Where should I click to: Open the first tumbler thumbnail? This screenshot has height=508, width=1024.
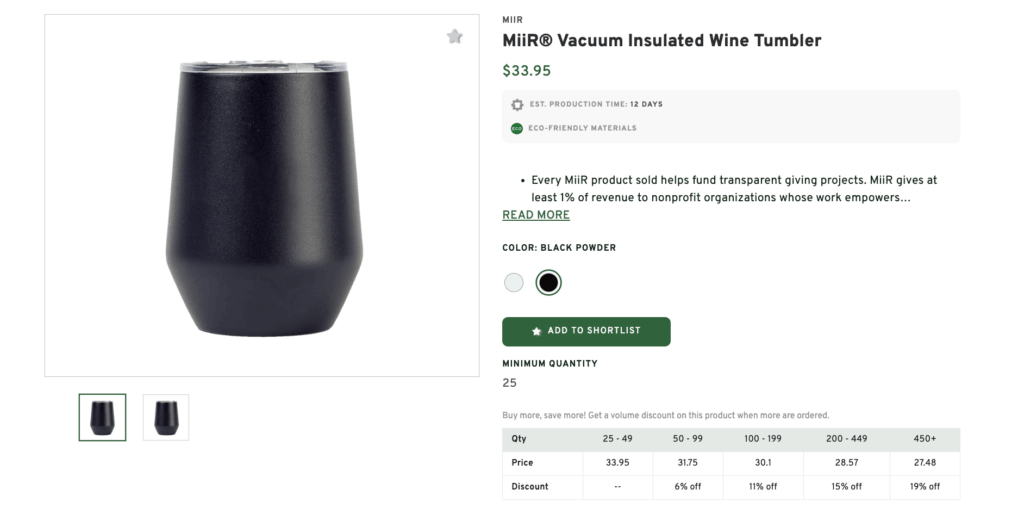tap(103, 417)
